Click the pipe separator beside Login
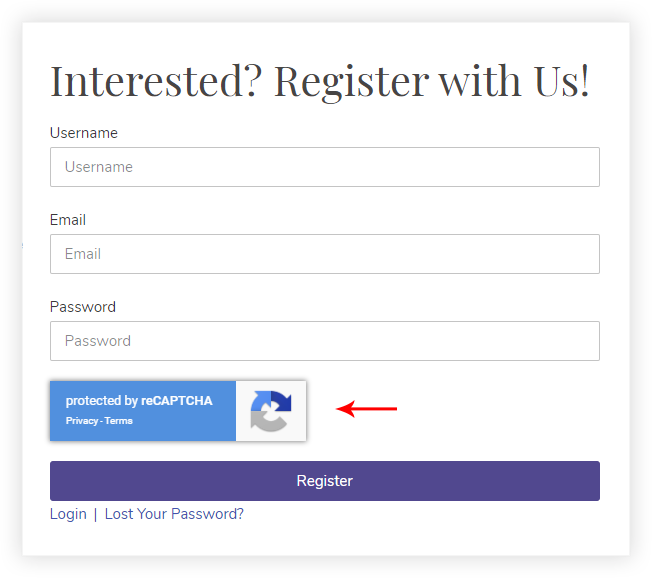 [96, 514]
